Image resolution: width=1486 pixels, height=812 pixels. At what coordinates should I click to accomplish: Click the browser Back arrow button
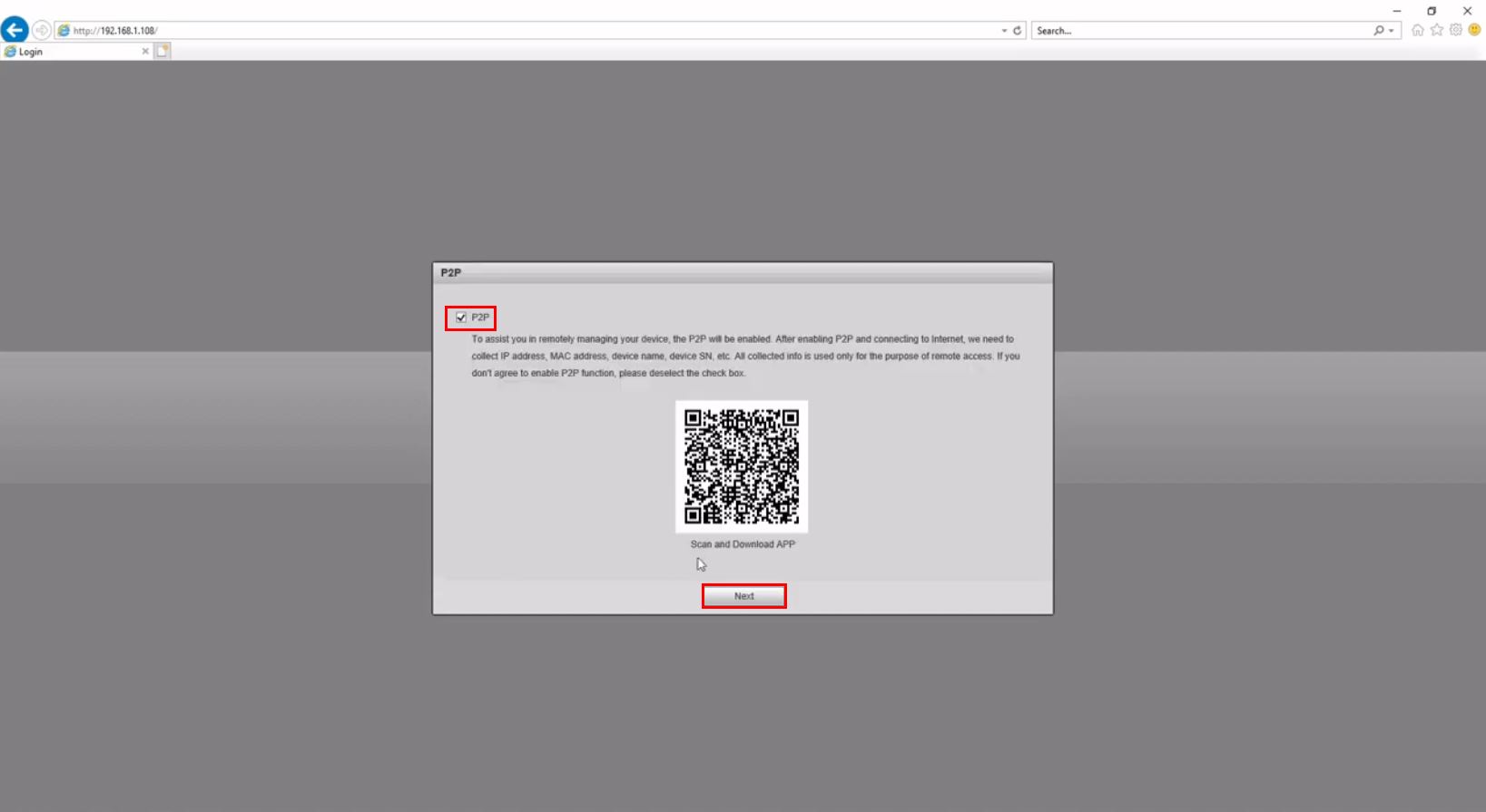(x=15, y=30)
